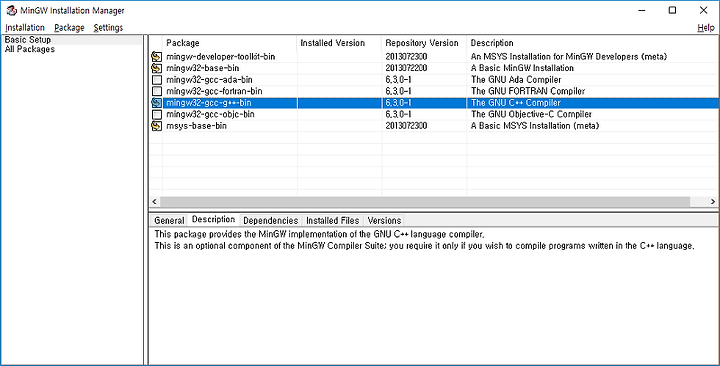Sort by Repository Version column header
The image size is (720, 366).
[424, 43]
